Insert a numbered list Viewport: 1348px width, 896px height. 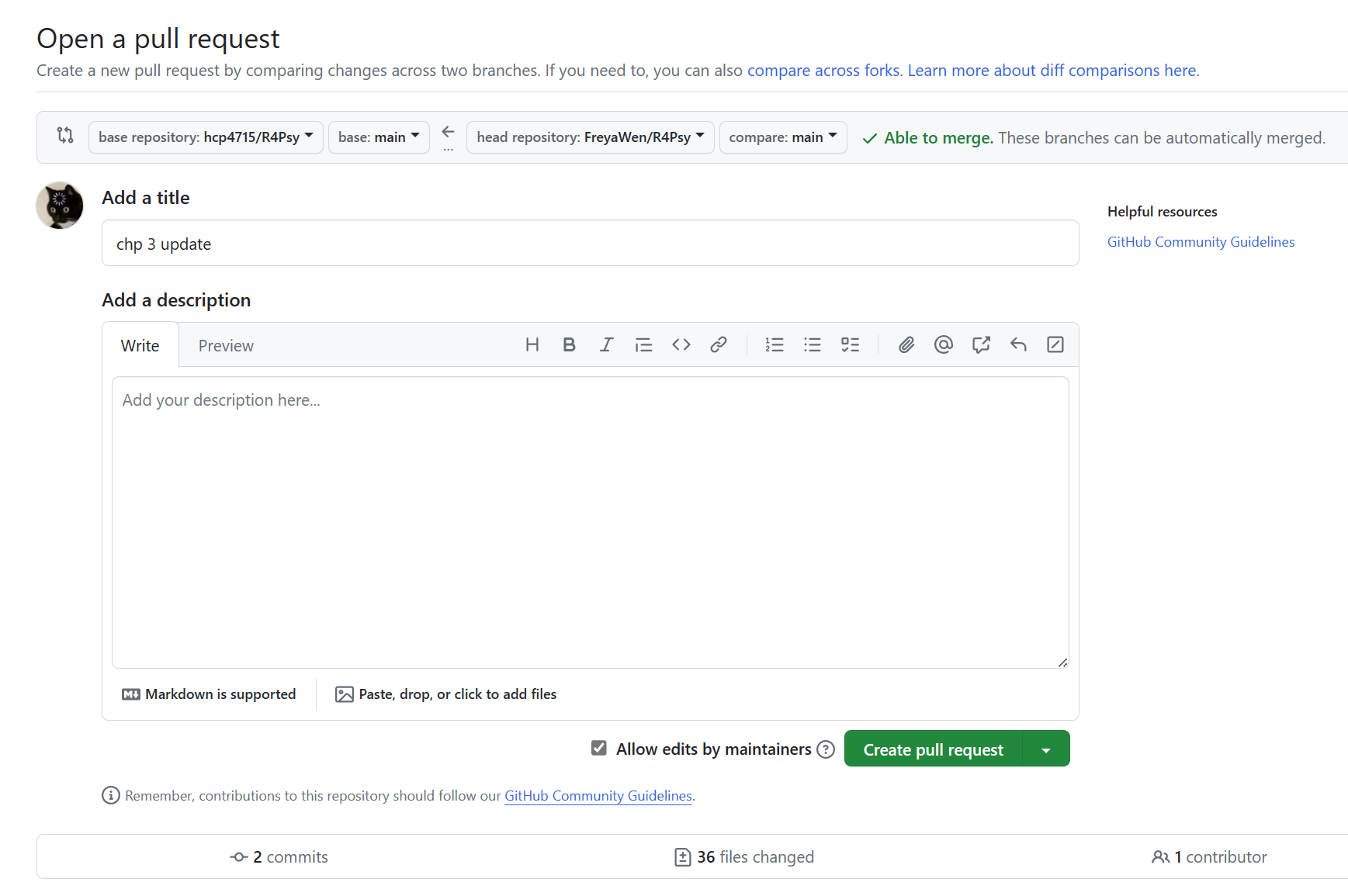(x=774, y=345)
